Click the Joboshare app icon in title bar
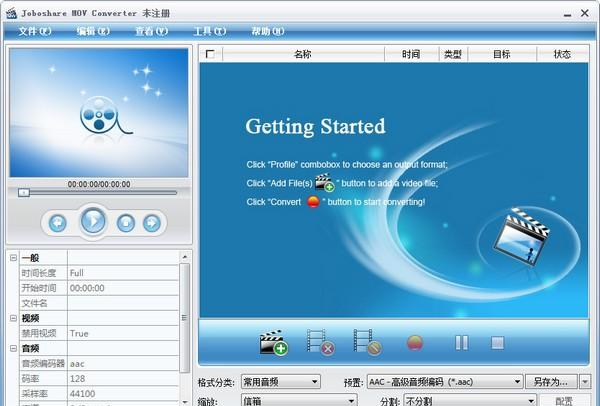Viewport: 600px width, 406px height. (x=11, y=13)
